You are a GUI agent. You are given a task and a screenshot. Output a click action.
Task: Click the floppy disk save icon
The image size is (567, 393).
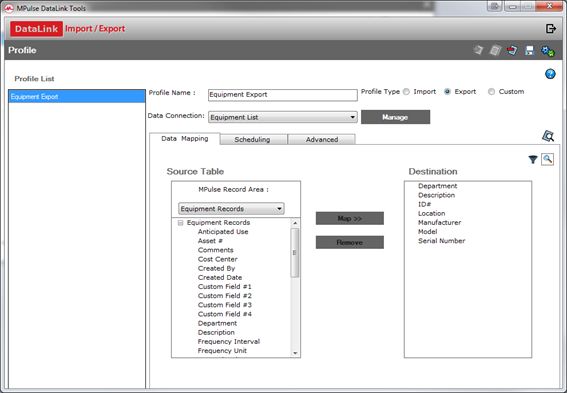[x=530, y=50]
